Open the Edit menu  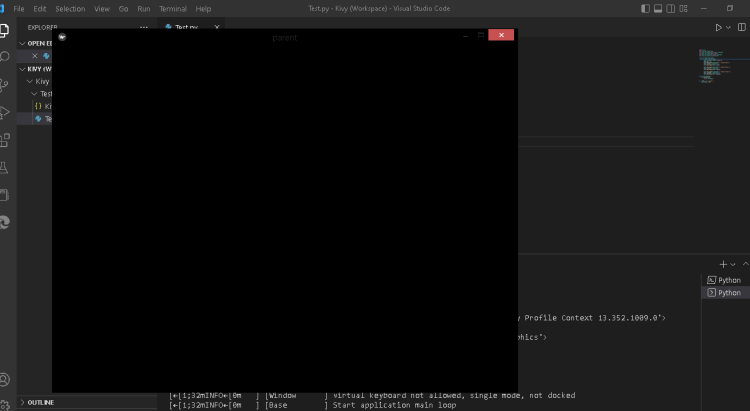pos(40,9)
